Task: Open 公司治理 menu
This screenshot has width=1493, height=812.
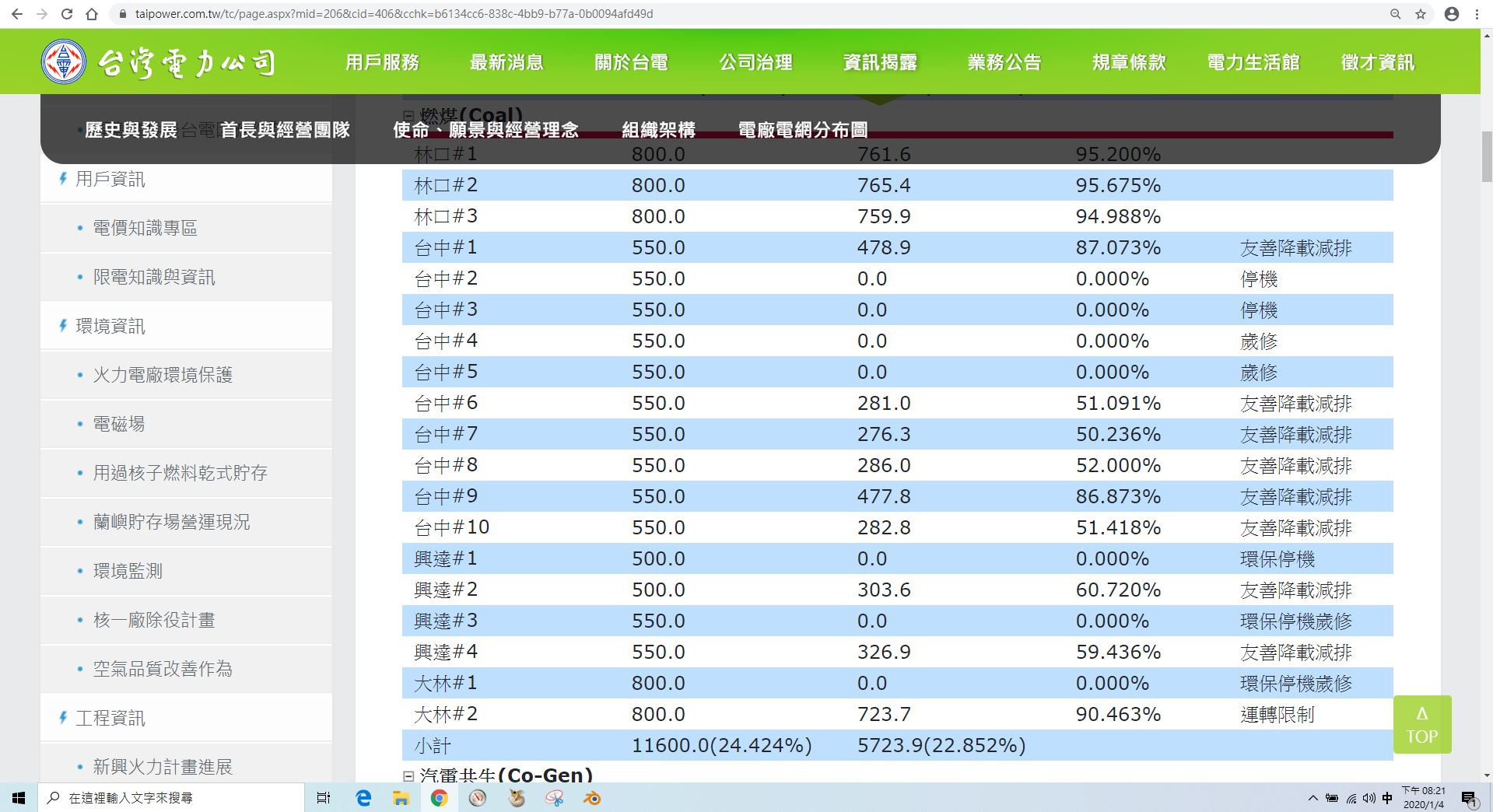Action: point(755,62)
